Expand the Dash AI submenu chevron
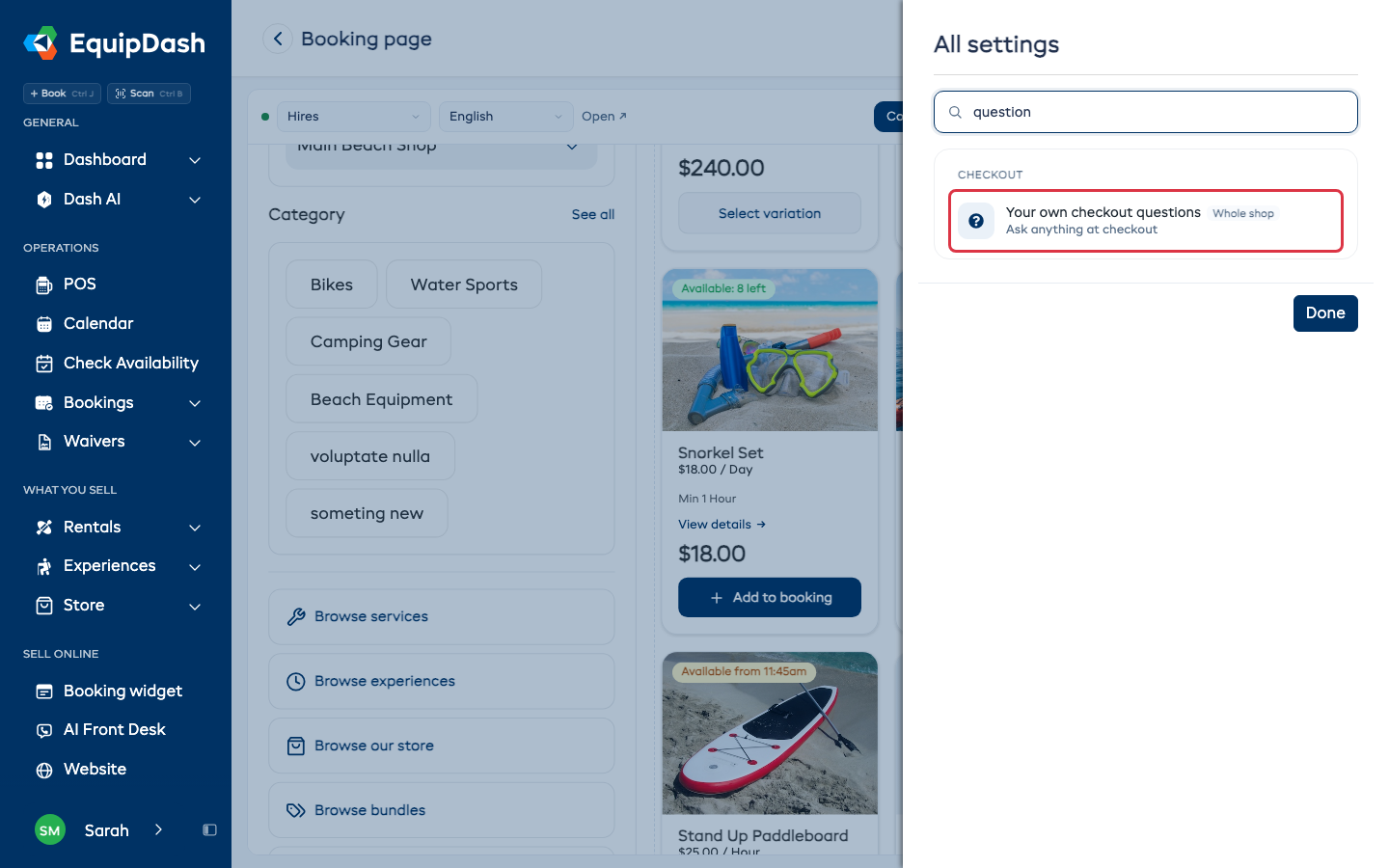The image size is (1389, 868). 195,200
